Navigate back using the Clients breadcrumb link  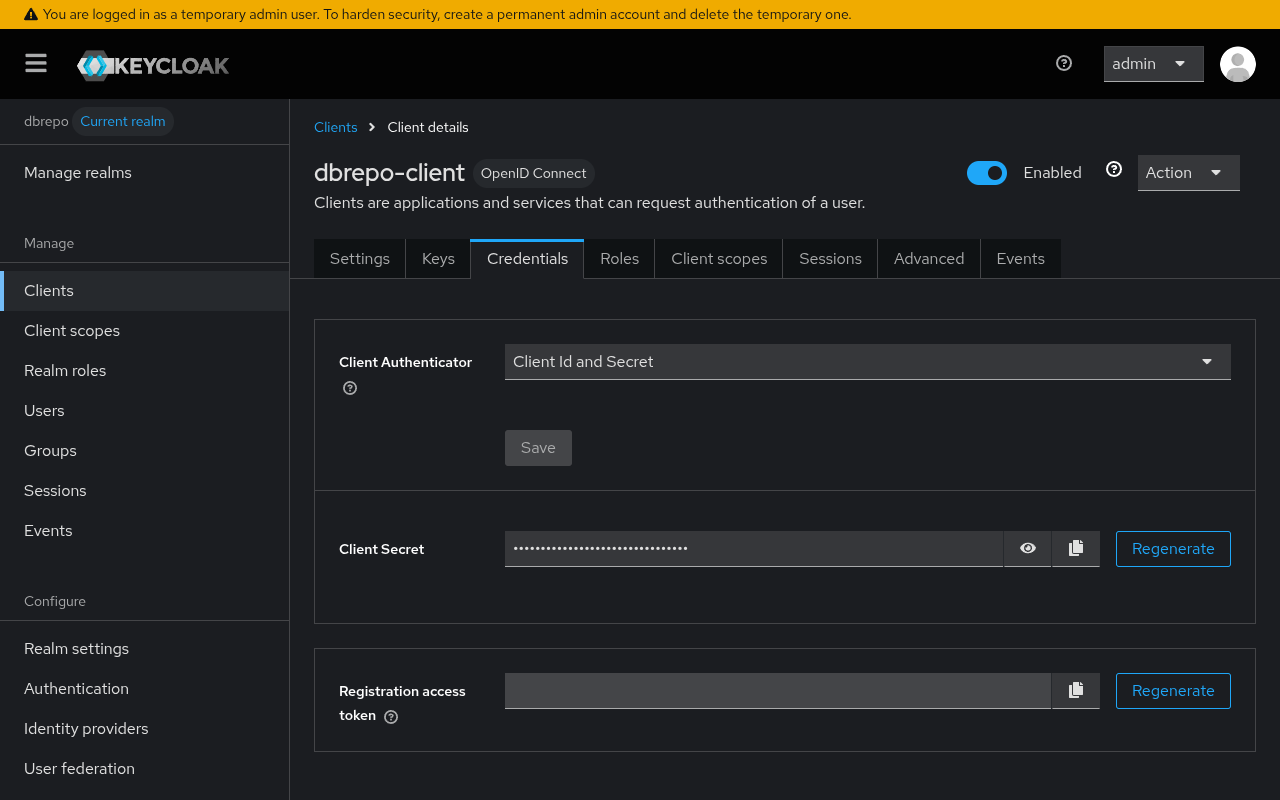(x=335, y=127)
